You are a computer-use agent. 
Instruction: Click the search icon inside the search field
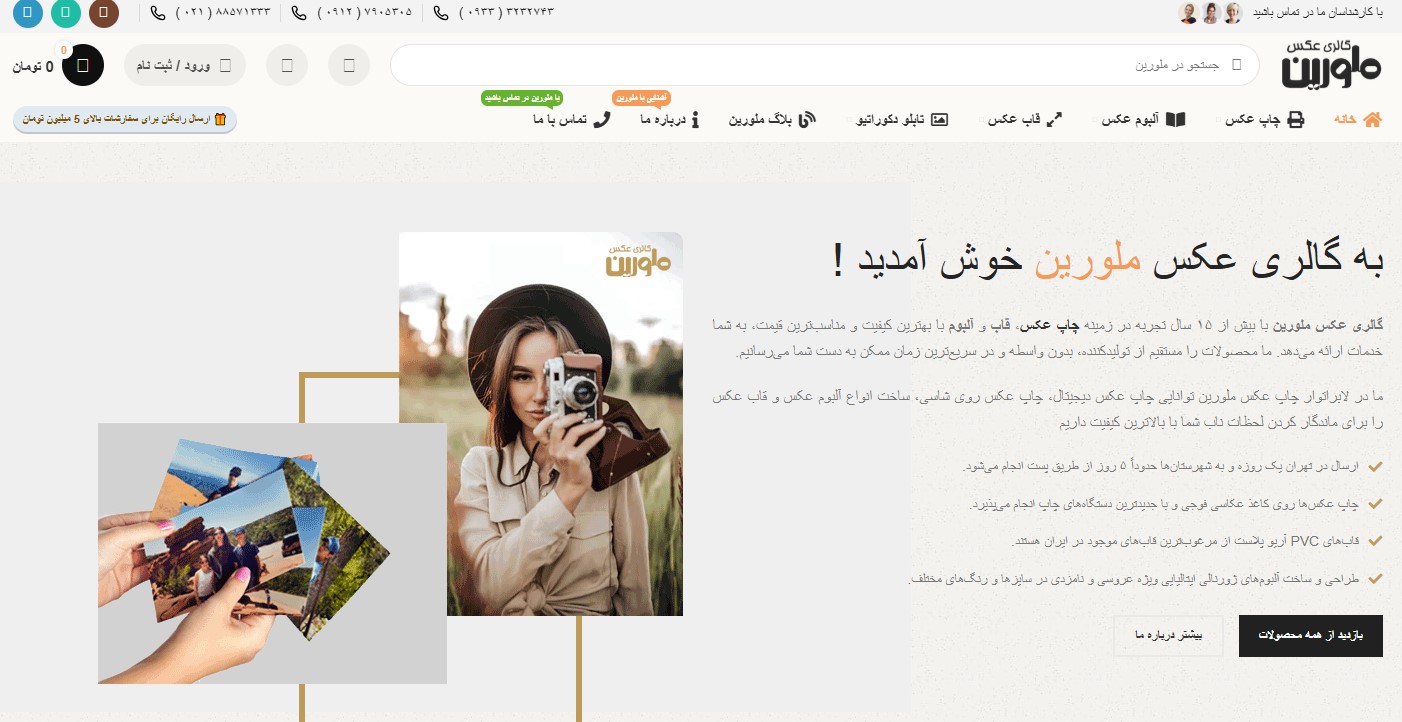tap(1237, 65)
